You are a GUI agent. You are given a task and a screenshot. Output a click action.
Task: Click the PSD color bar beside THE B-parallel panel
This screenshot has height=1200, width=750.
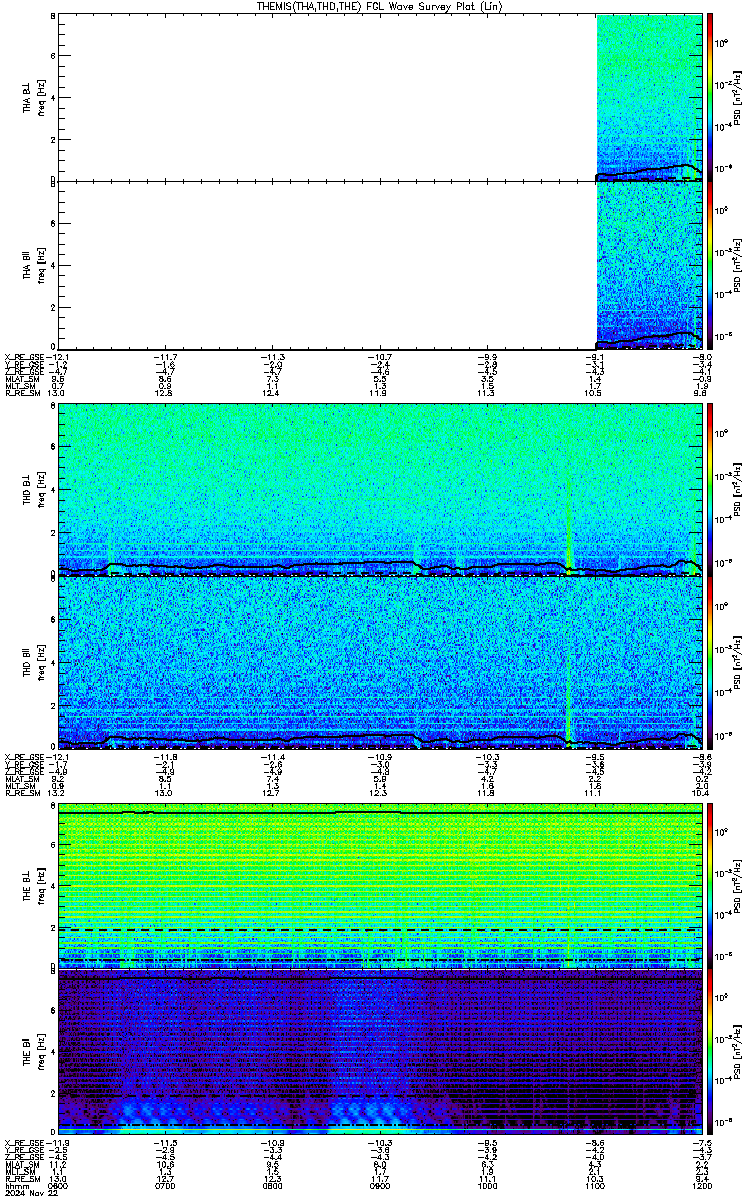coord(711,1052)
